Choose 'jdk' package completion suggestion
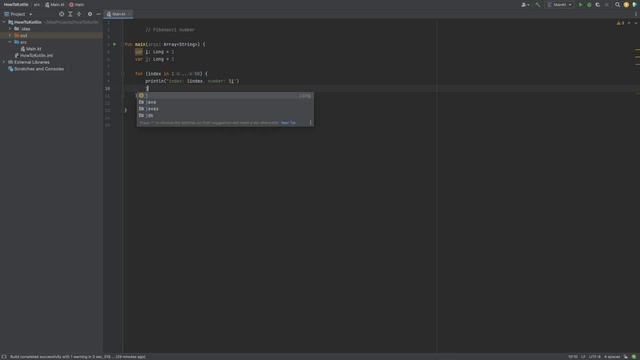The height and width of the screenshot is (360, 640). pos(225,115)
